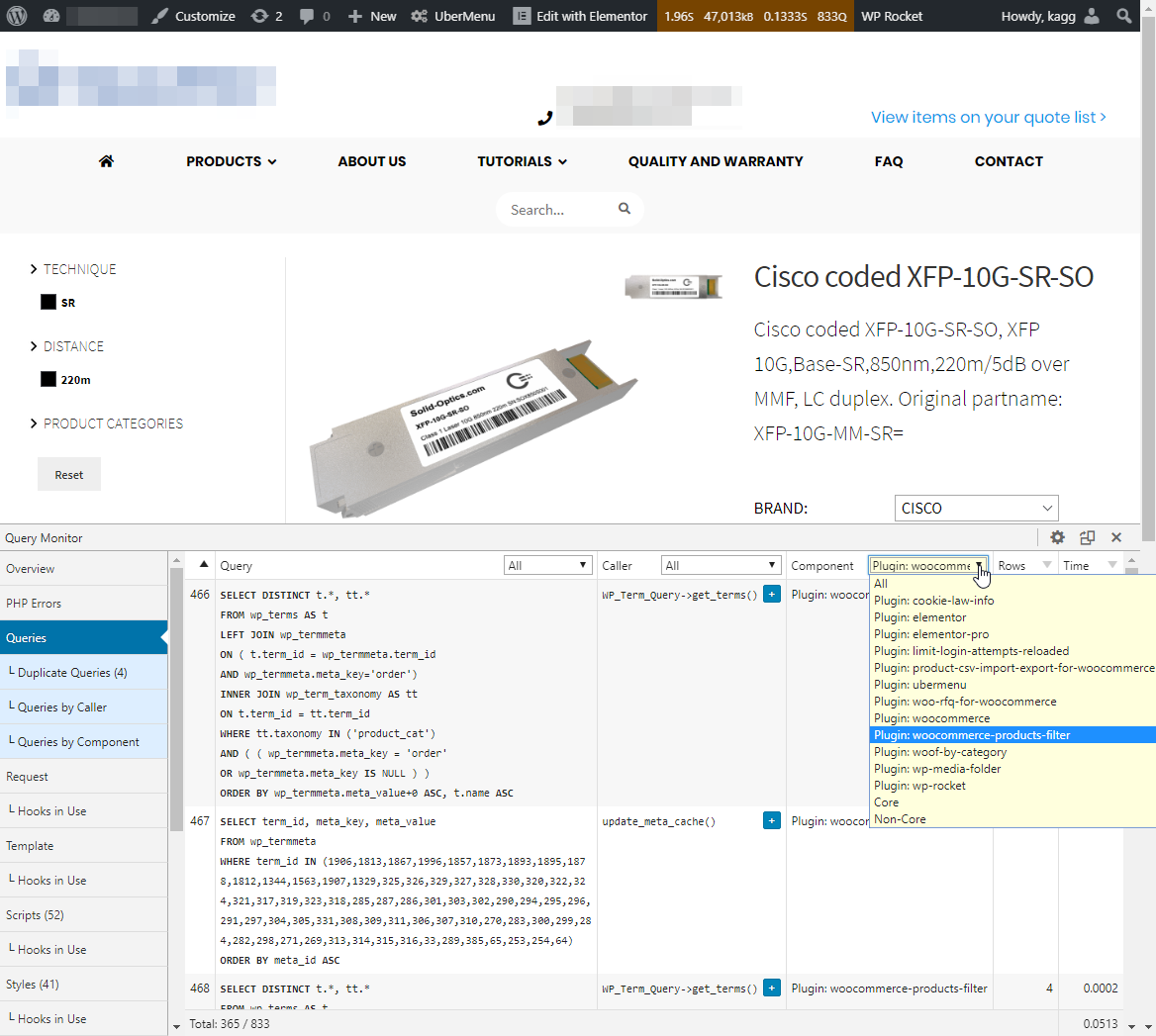Open Duplicate Queries (4) panel
This screenshot has height=1036, width=1156.
click(x=83, y=673)
